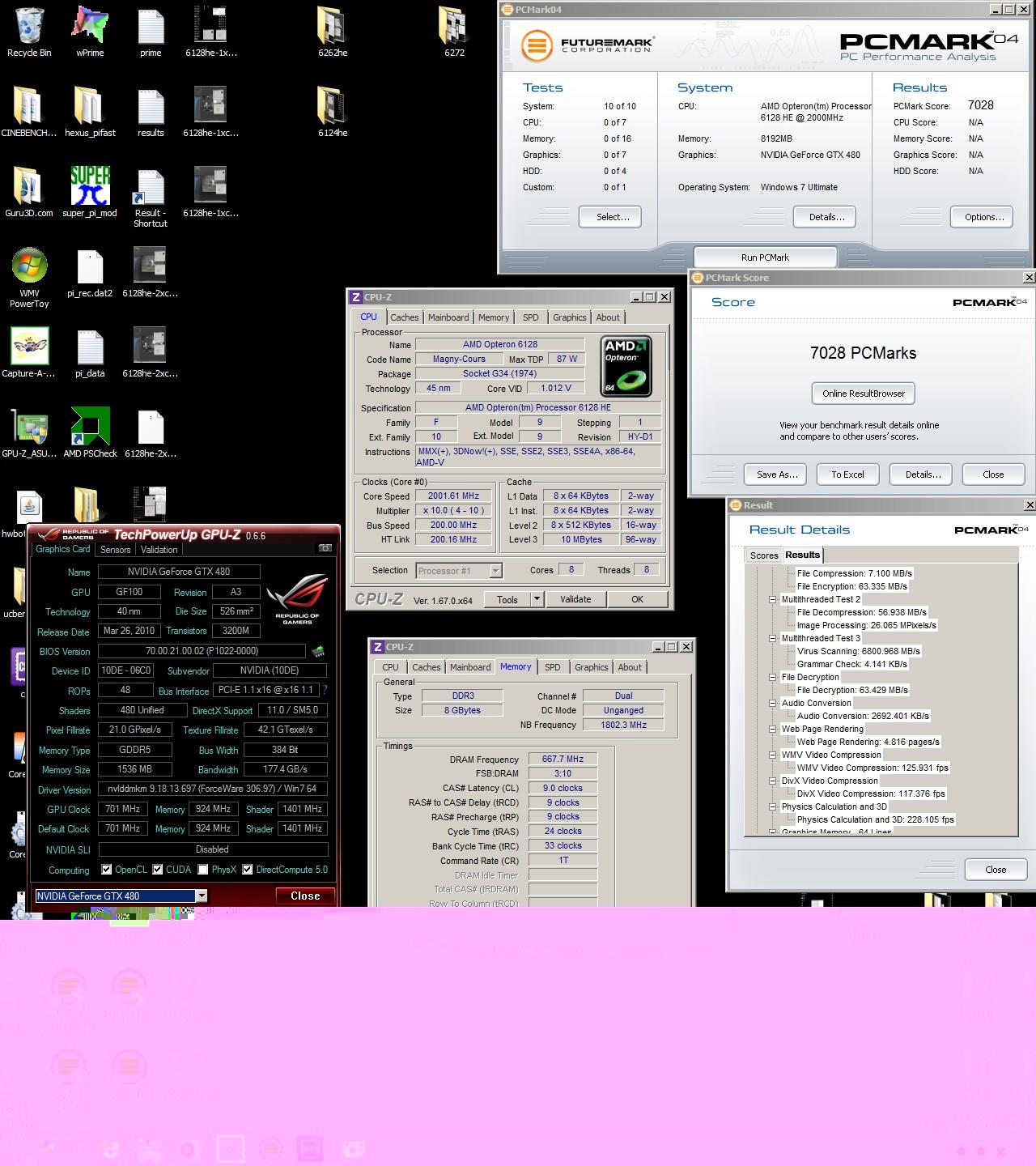The image size is (1036, 1166).
Task: Open the pi_data file icon
Action: [90, 352]
